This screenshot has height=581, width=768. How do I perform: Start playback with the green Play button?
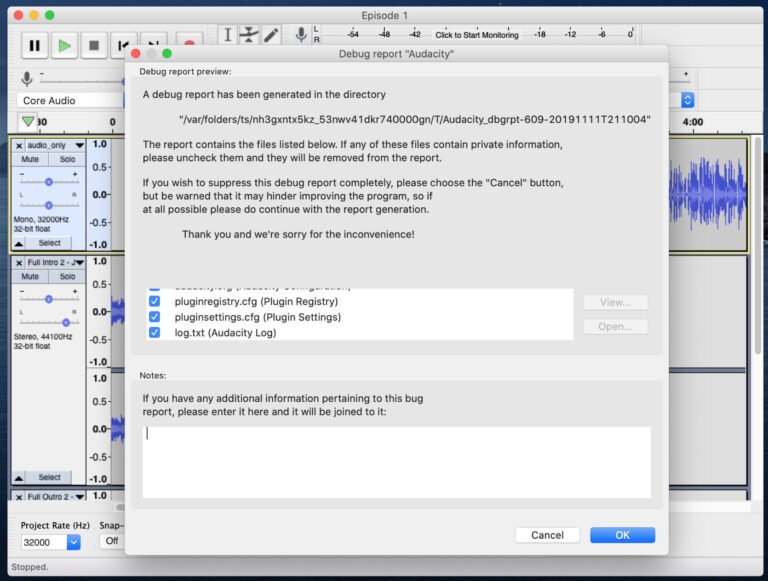point(64,46)
